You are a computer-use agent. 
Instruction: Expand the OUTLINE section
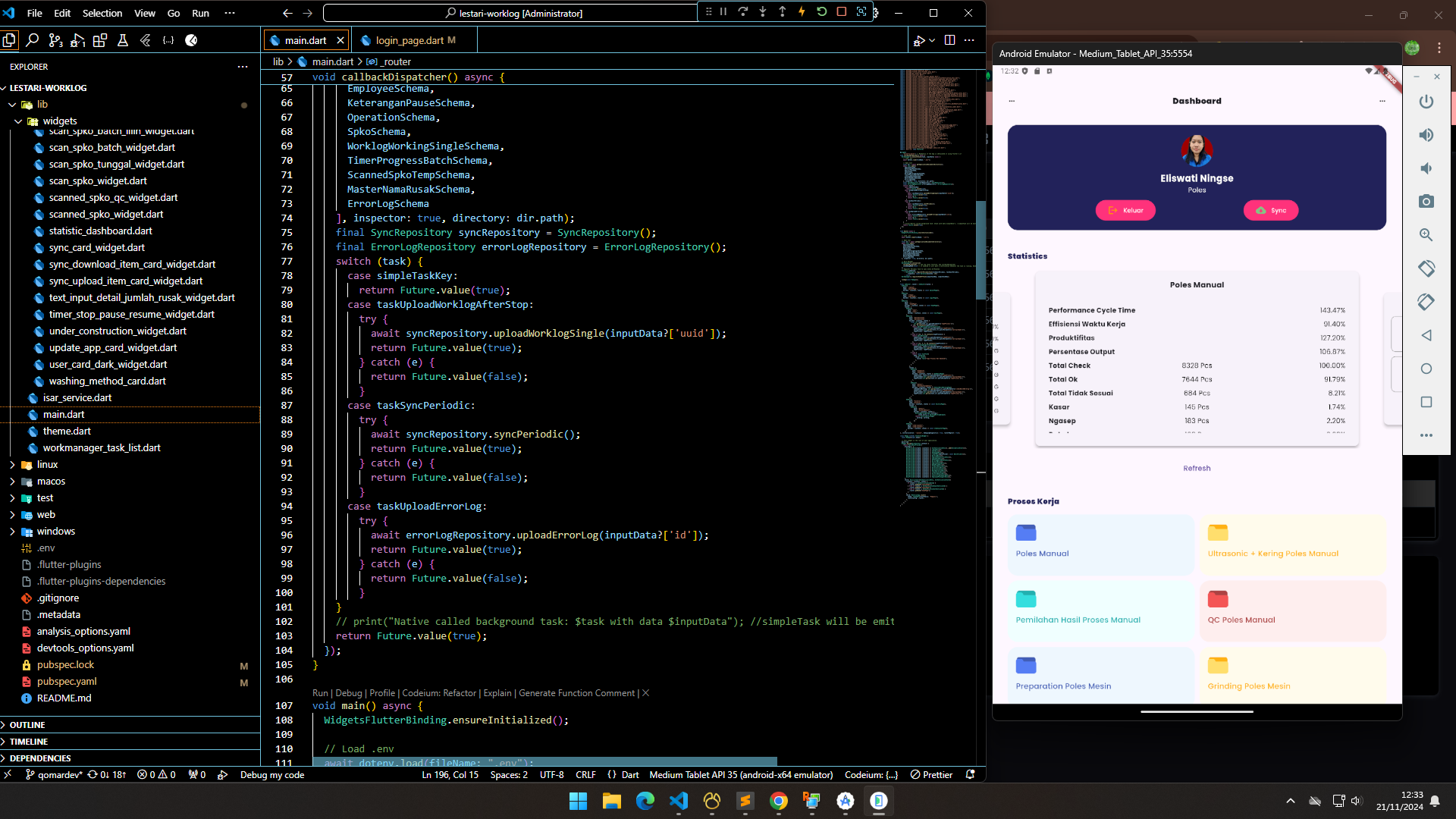[27, 725]
